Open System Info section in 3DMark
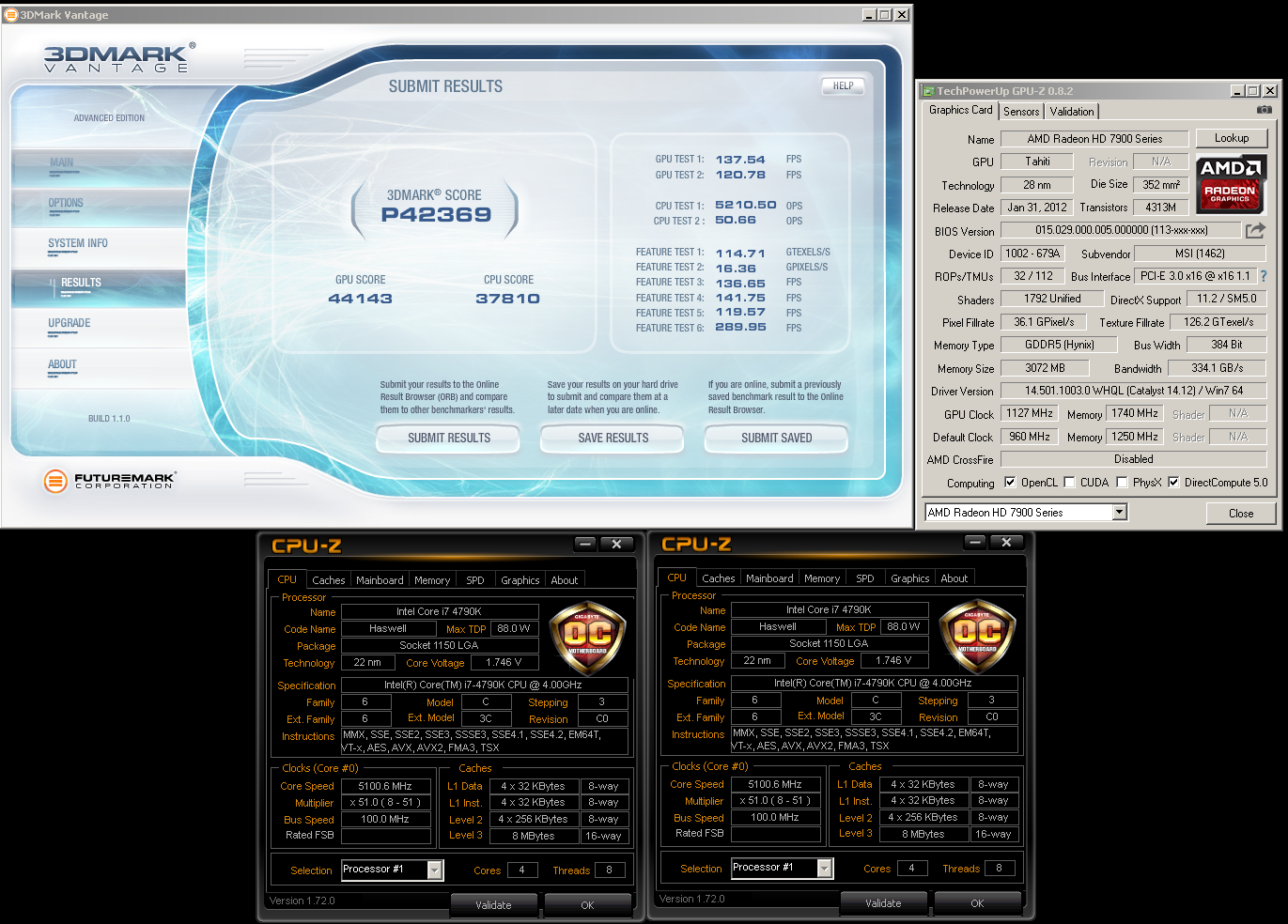The width and height of the screenshot is (1288, 924). pyautogui.click(x=99, y=248)
